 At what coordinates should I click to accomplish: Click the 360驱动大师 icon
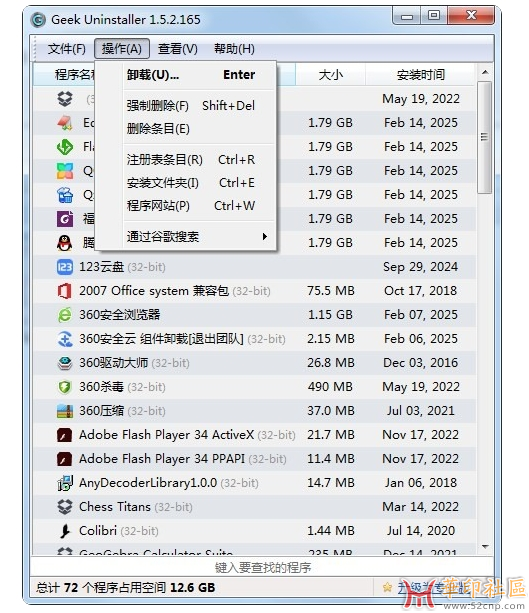[x=65, y=363]
